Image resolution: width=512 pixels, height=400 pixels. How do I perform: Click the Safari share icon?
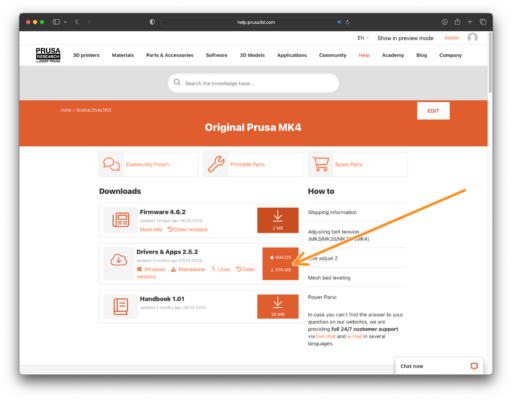click(457, 22)
